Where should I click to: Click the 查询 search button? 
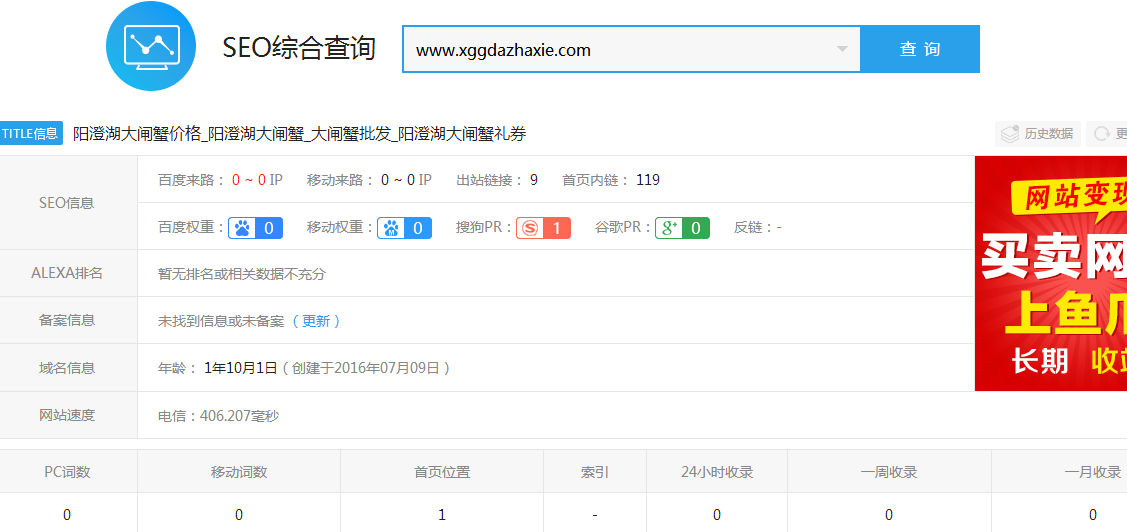pyautogui.click(x=920, y=49)
